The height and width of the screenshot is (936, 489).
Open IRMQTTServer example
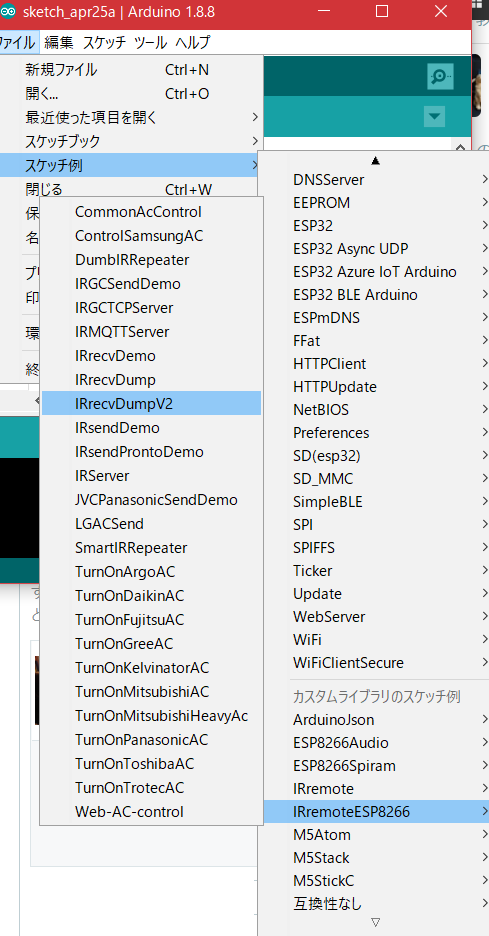tap(151, 332)
